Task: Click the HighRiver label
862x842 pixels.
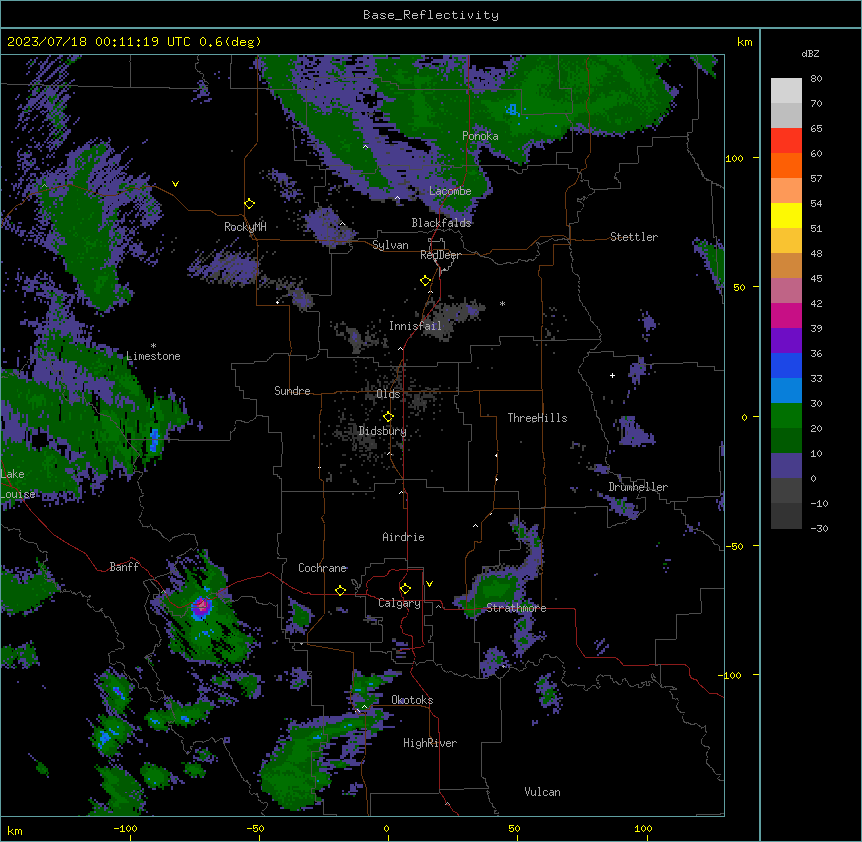Action: (430, 743)
